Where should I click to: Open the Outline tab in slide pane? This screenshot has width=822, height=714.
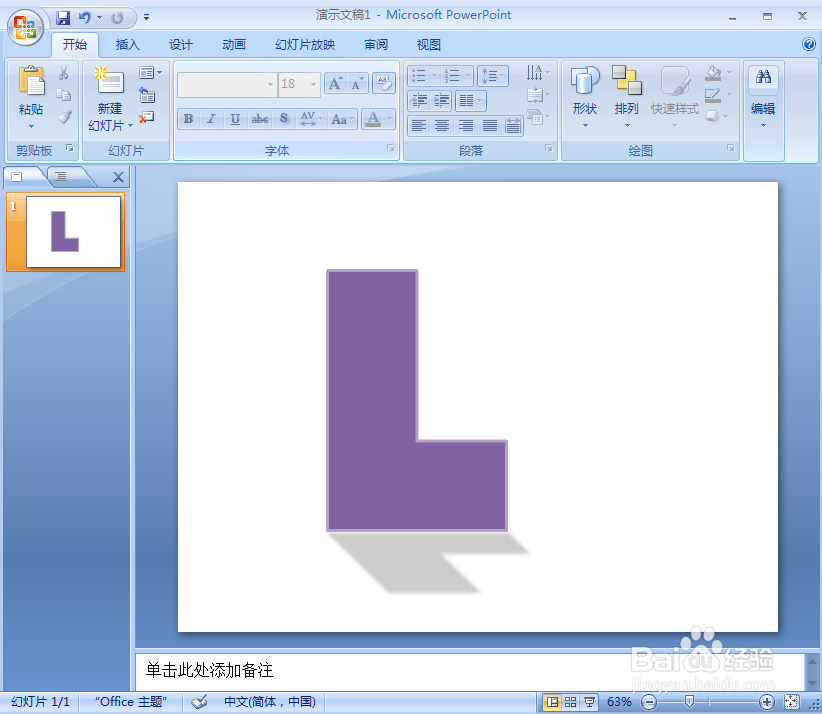(62, 177)
